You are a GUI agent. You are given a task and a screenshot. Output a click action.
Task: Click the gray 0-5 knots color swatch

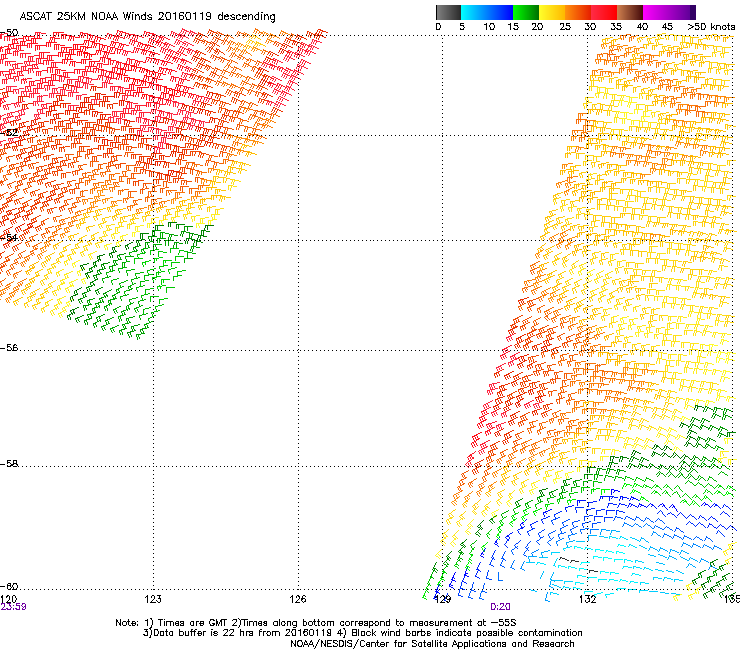tap(448, 12)
